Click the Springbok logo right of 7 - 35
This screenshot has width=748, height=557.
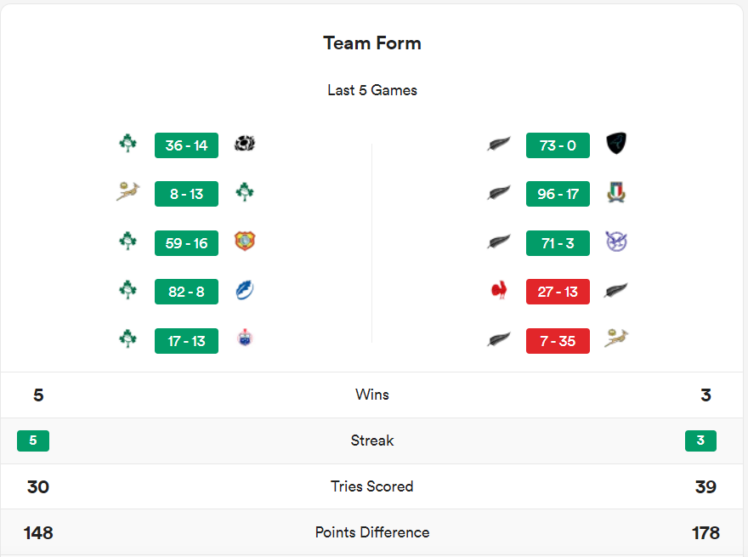pos(616,338)
